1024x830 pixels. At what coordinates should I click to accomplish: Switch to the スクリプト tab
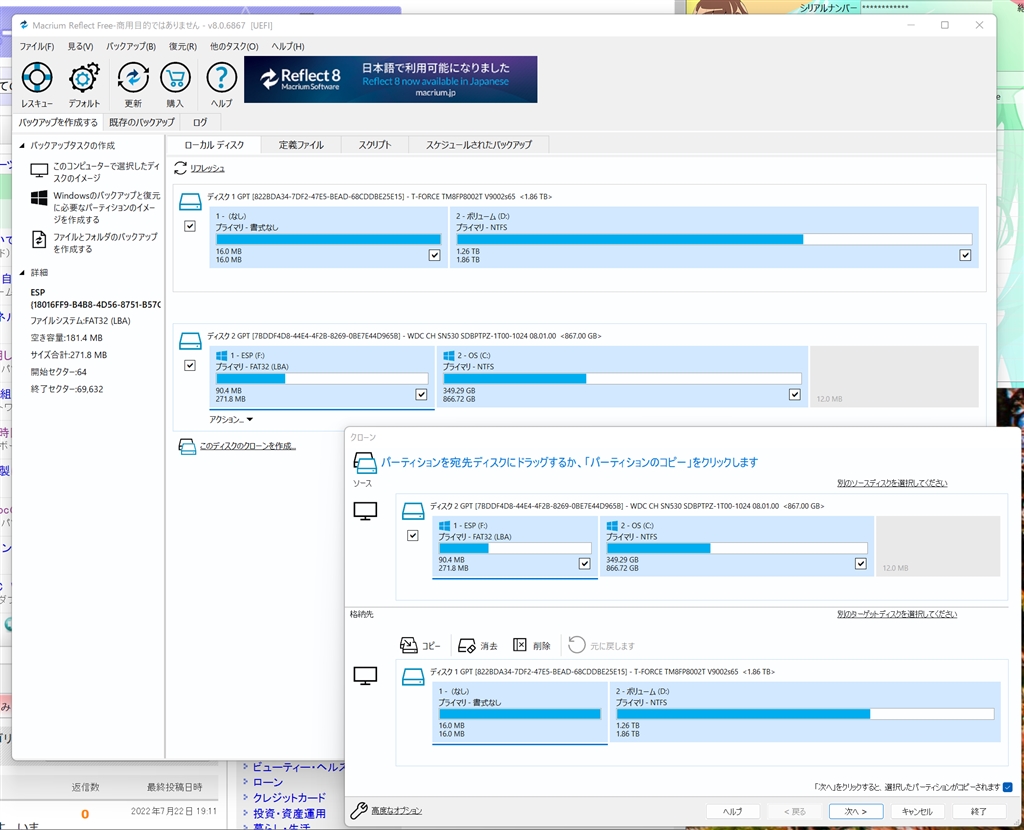tap(375, 145)
